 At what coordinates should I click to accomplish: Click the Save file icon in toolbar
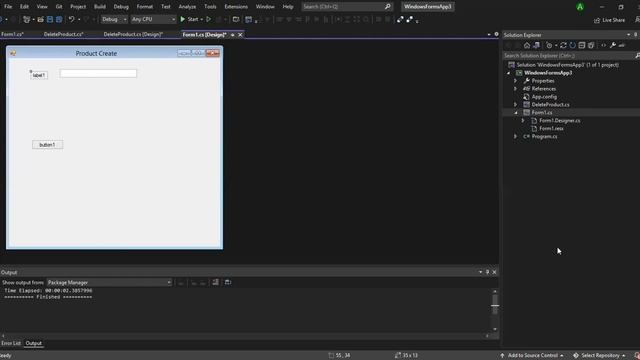pyautogui.click(x=50, y=19)
